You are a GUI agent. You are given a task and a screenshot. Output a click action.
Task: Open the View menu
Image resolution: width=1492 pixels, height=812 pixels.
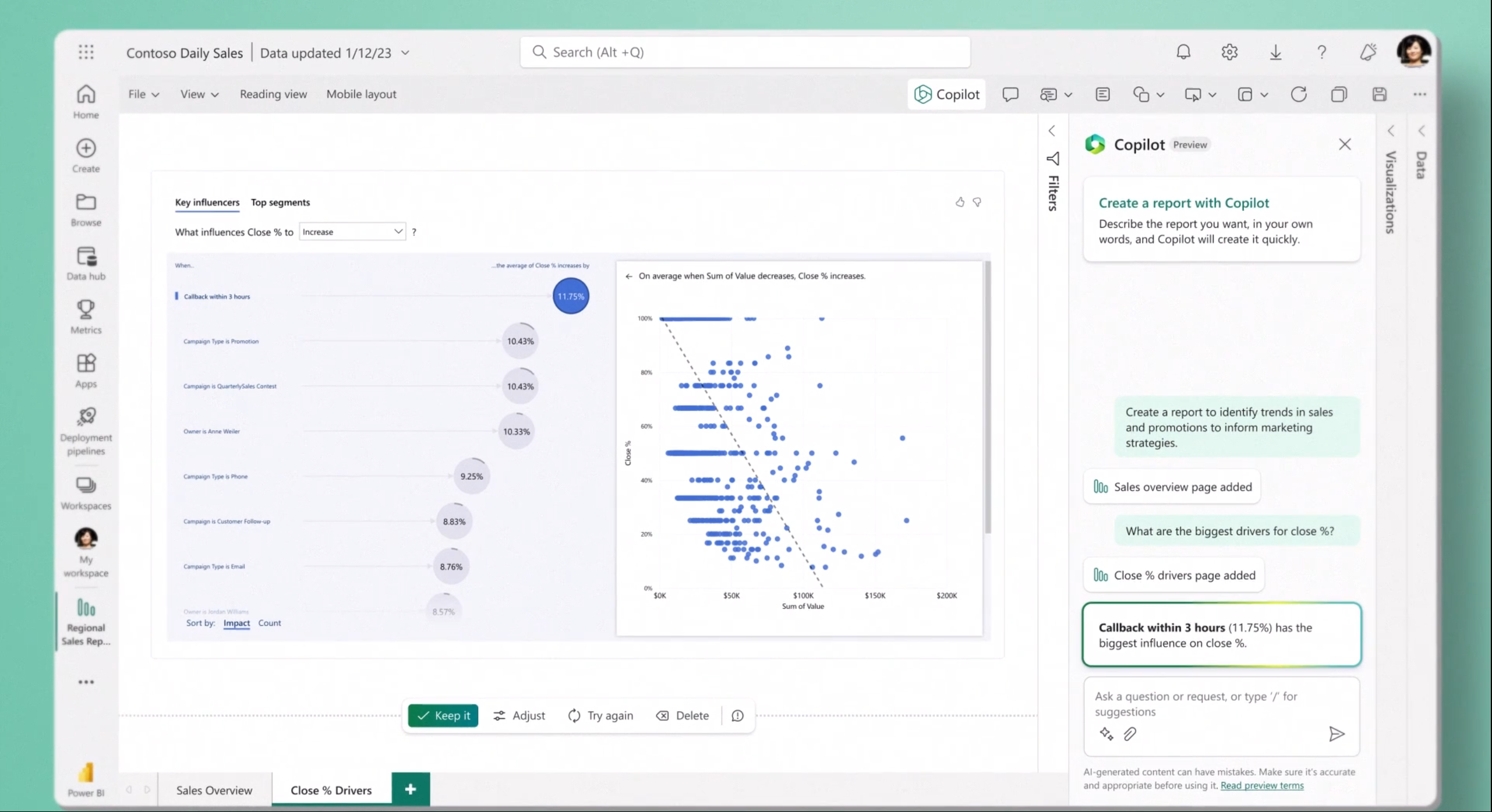pyautogui.click(x=199, y=94)
